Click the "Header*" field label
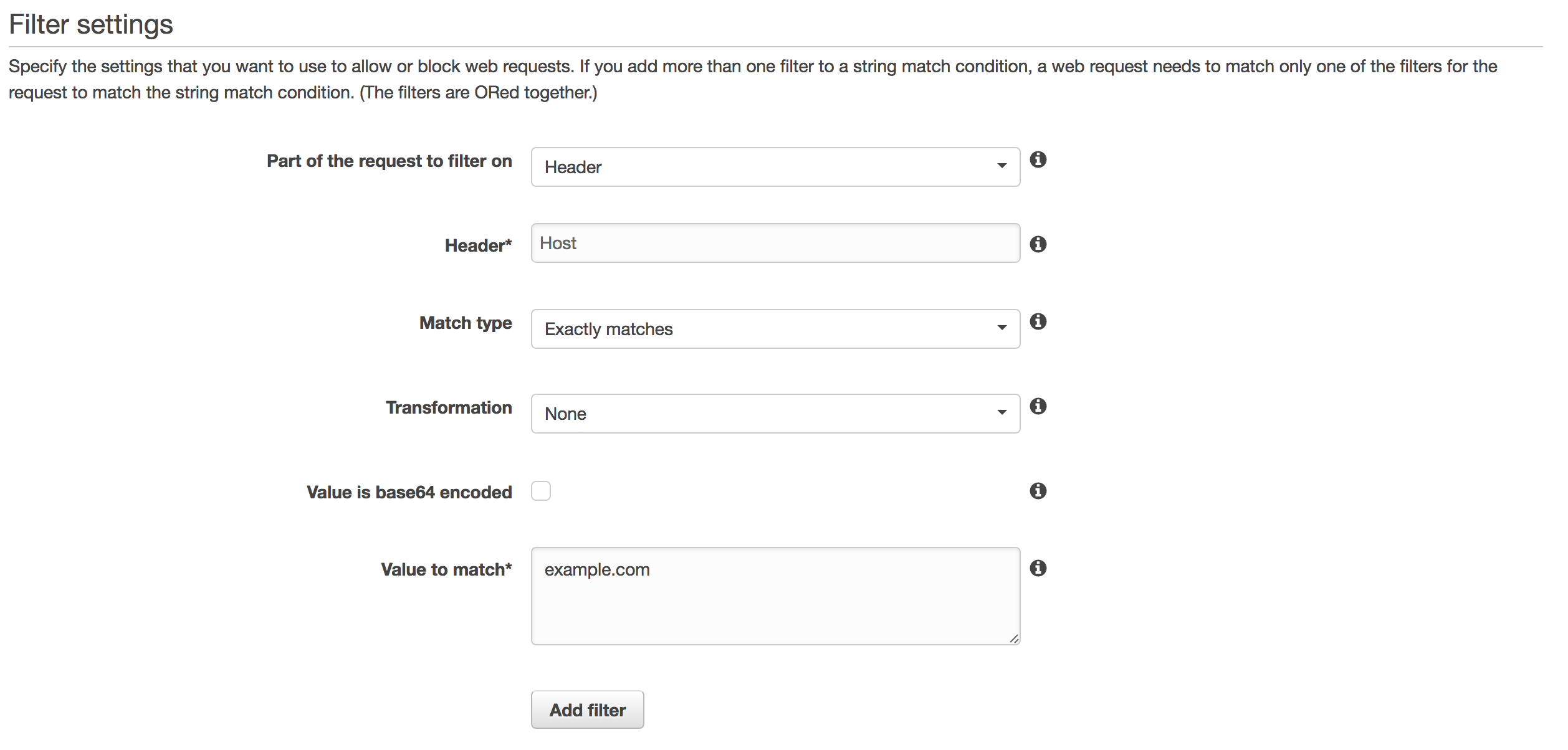 478,245
